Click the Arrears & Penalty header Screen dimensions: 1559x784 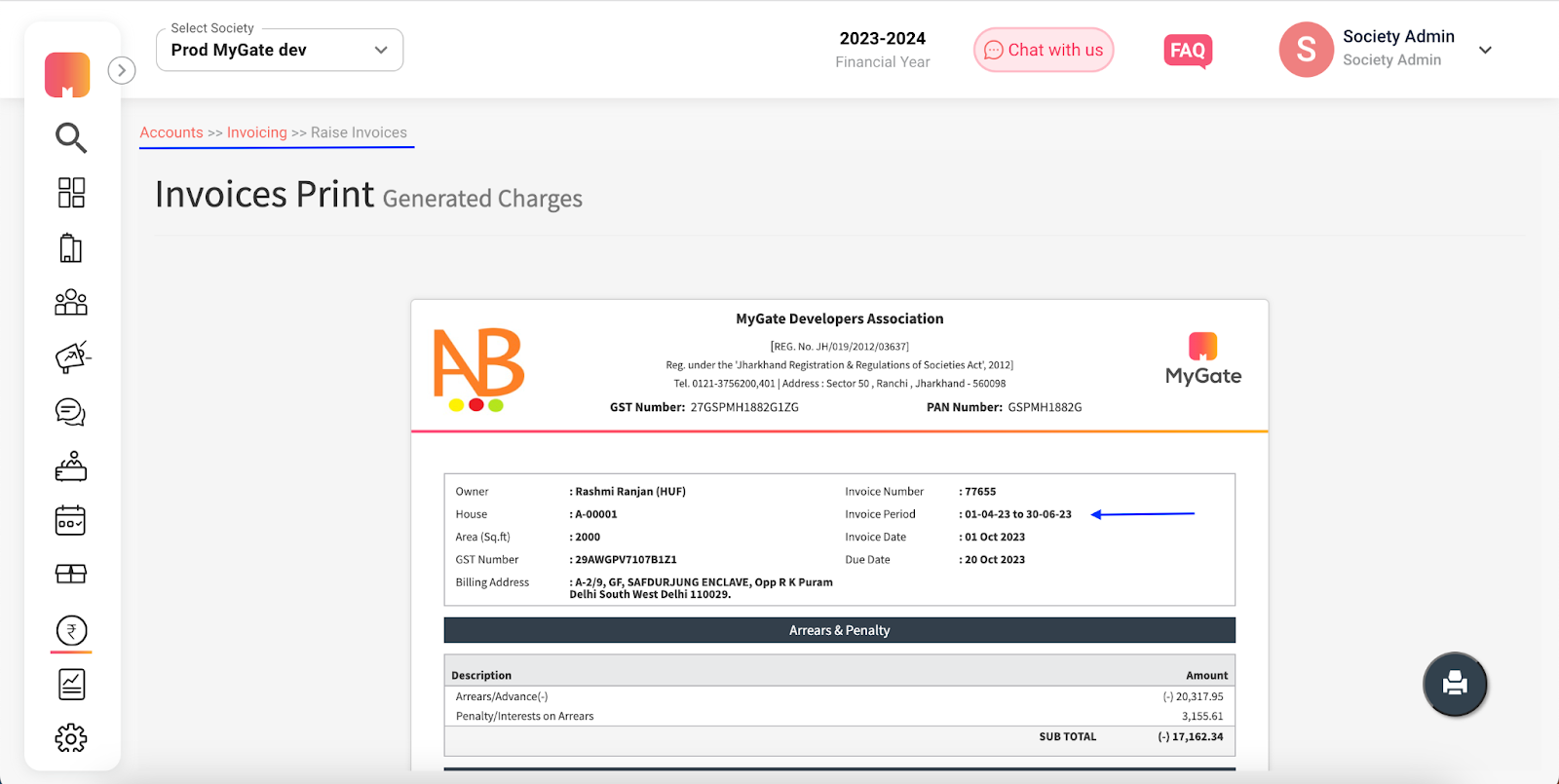[x=840, y=630]
